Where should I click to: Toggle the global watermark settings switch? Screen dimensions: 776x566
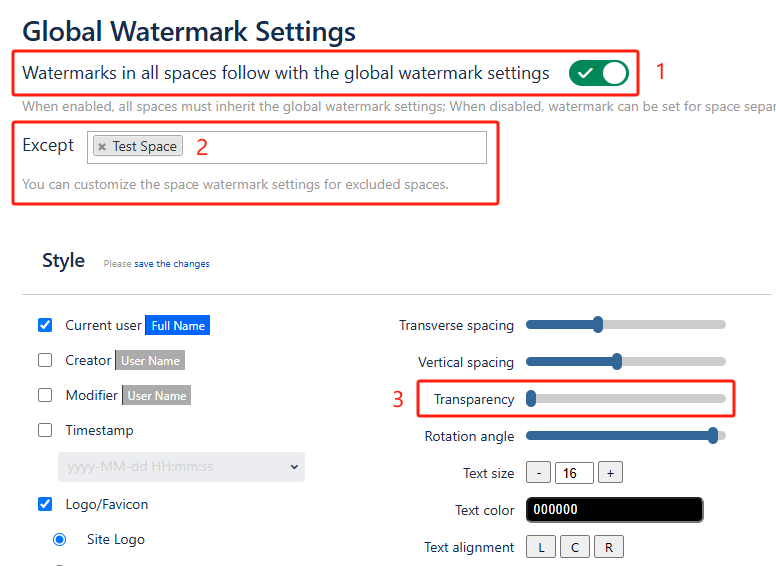(x=598, y=73)
